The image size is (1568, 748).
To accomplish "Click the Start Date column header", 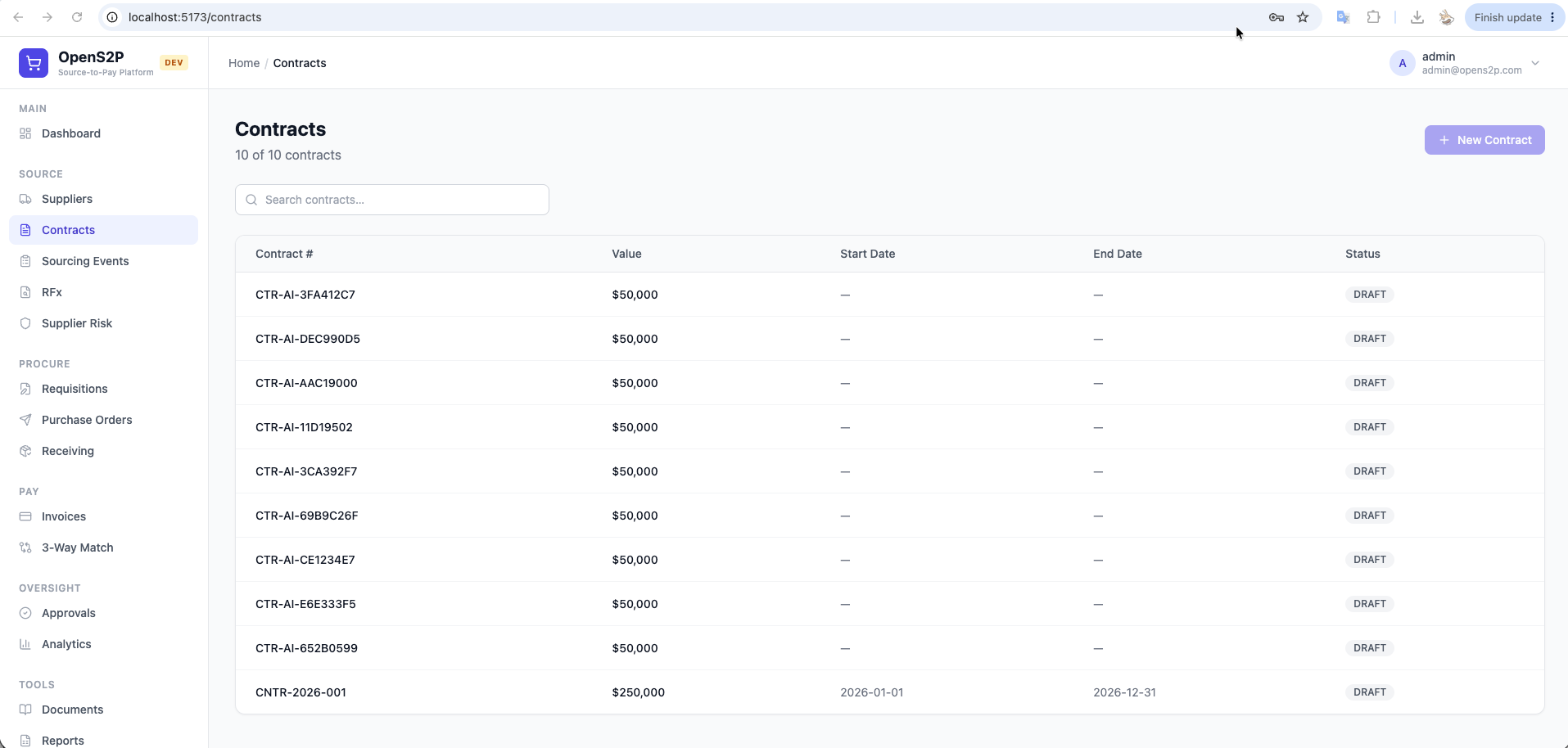I will [x=867, y=254].
